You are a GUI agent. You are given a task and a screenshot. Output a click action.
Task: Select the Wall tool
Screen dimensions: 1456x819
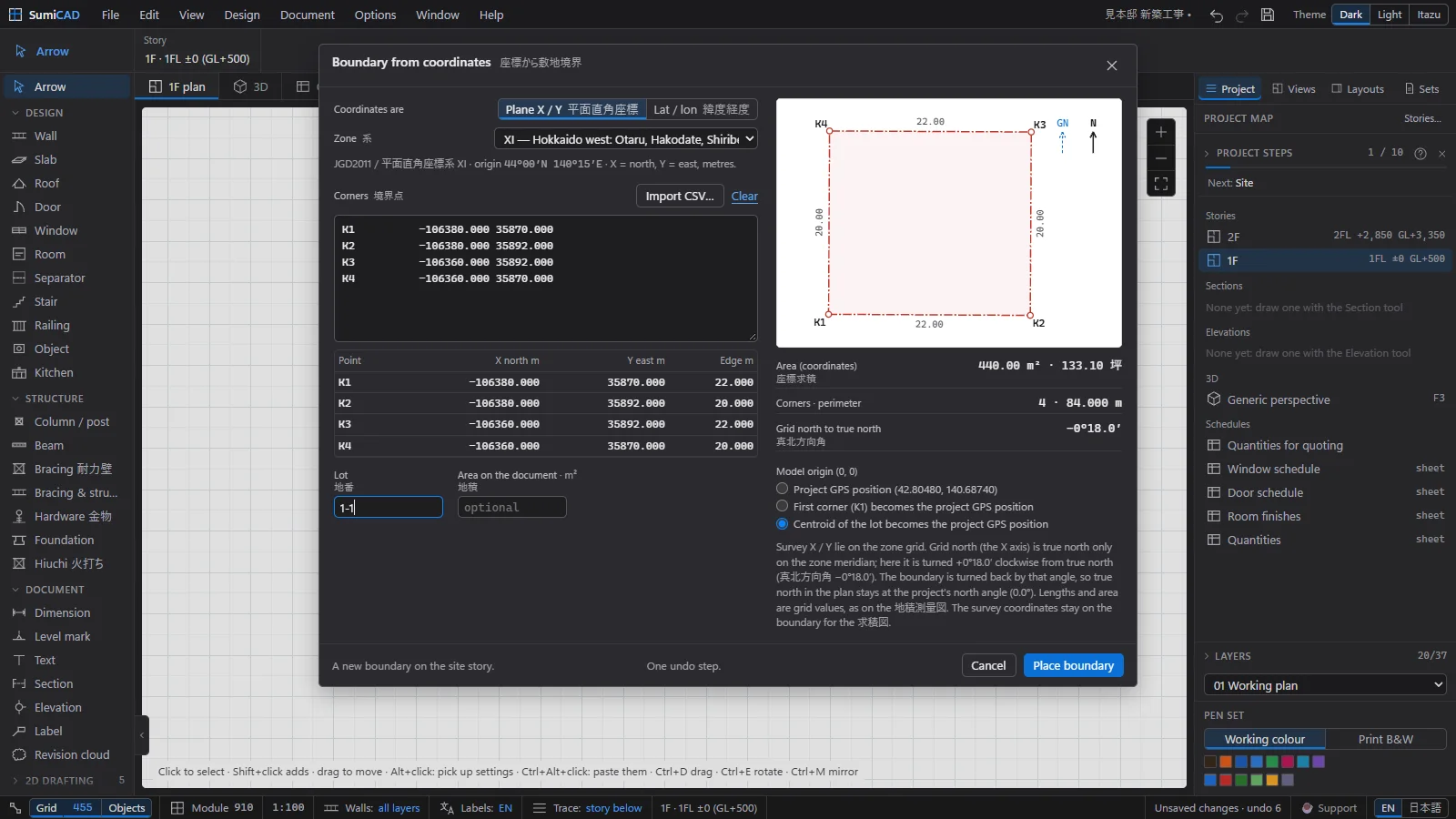pyautogui.click(x=67, y=136)
